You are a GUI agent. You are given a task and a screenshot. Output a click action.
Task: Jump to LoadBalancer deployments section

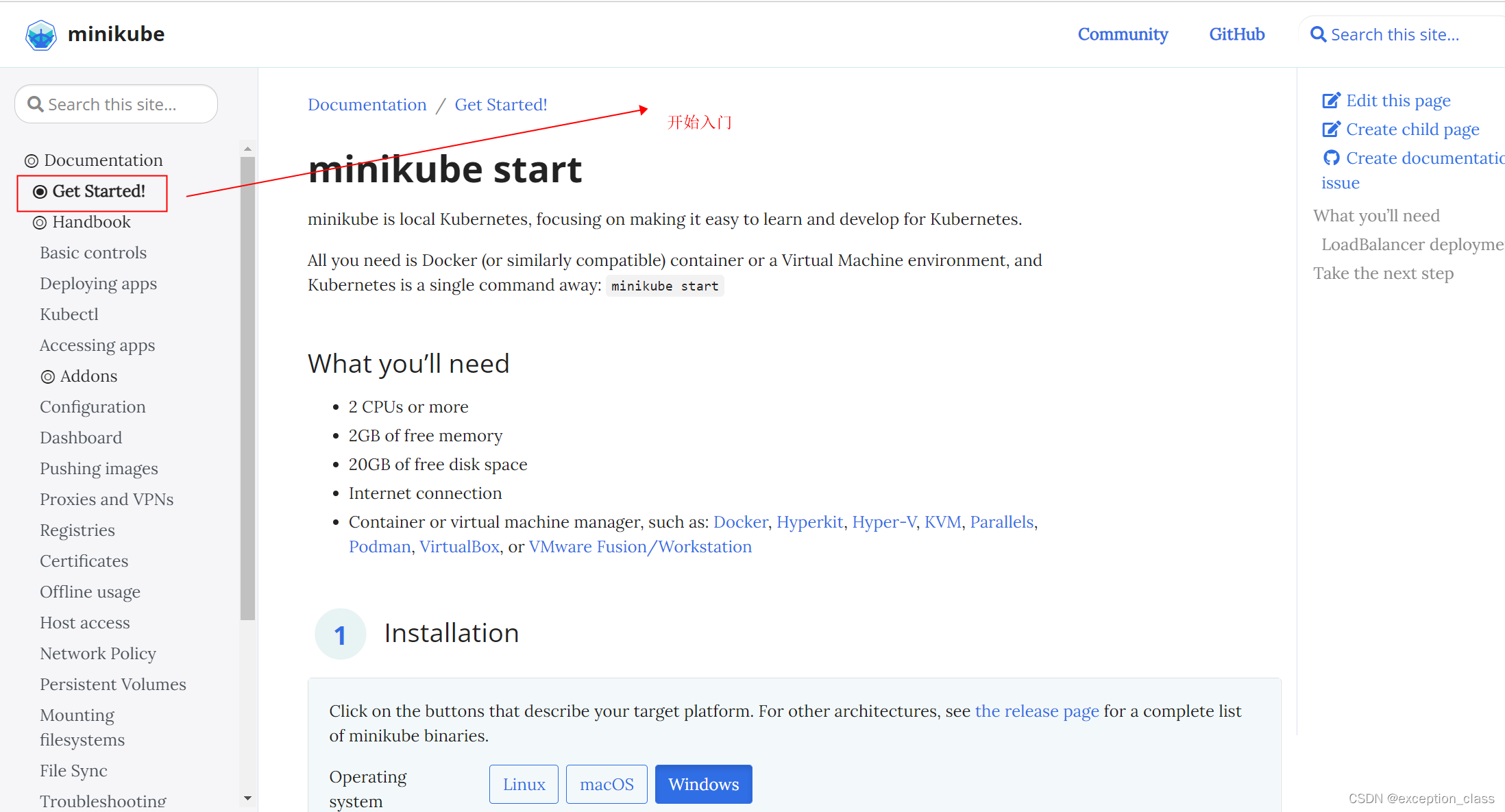[1412, 245]
